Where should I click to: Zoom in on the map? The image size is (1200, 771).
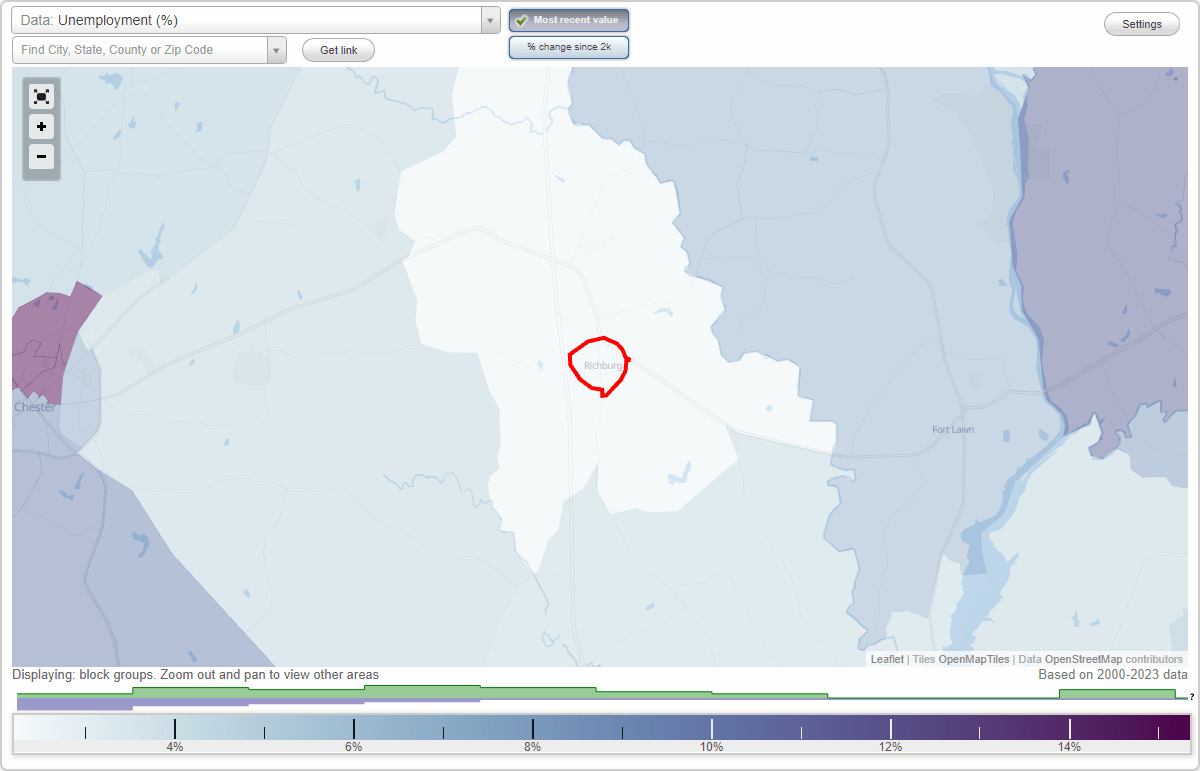coord(41,127)
